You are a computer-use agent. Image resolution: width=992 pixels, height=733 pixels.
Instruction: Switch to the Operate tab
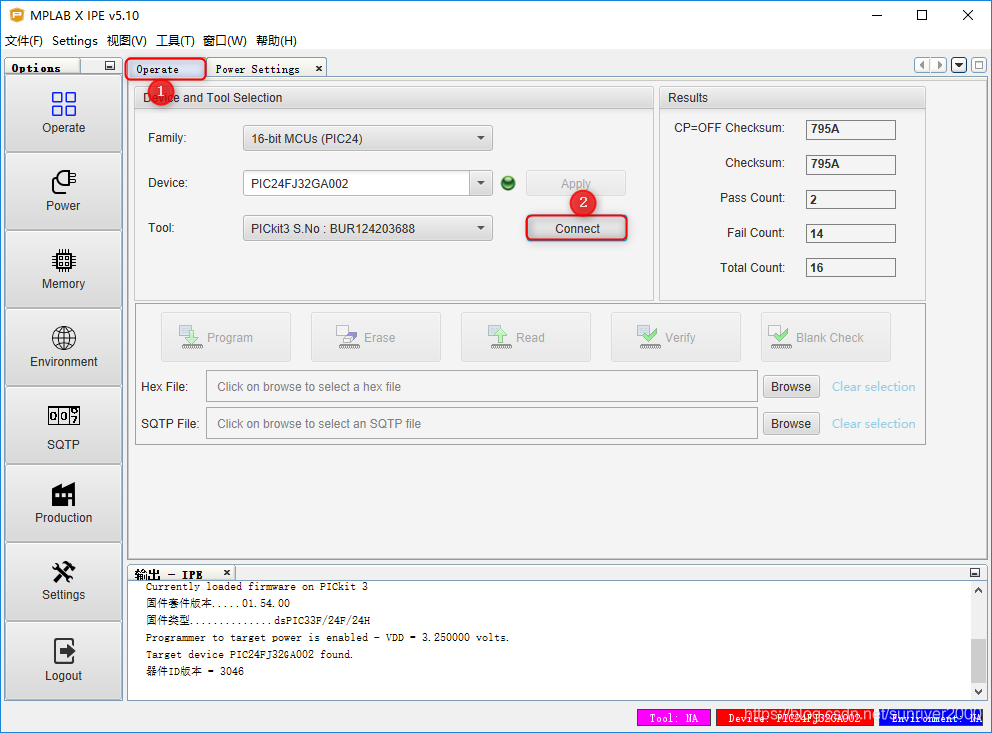(x=166, y=69)
